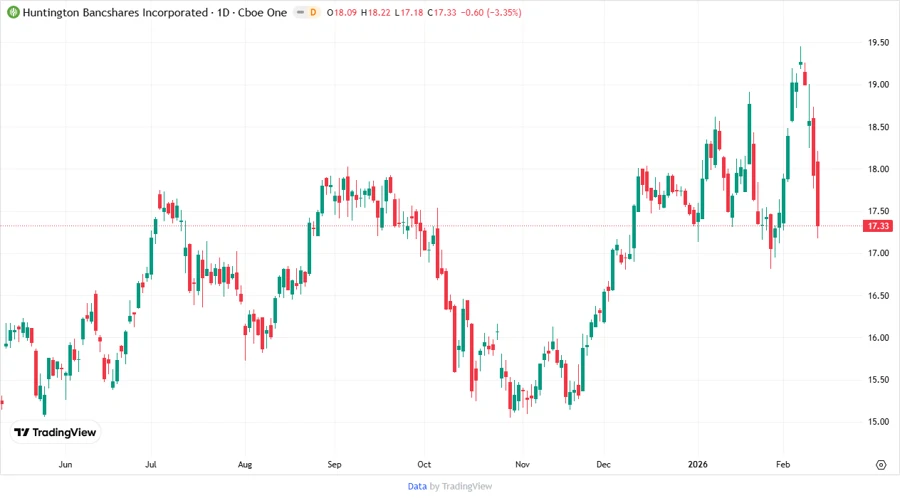
Task: Click the Jul label on time axis
Action: tap(151, 464)
